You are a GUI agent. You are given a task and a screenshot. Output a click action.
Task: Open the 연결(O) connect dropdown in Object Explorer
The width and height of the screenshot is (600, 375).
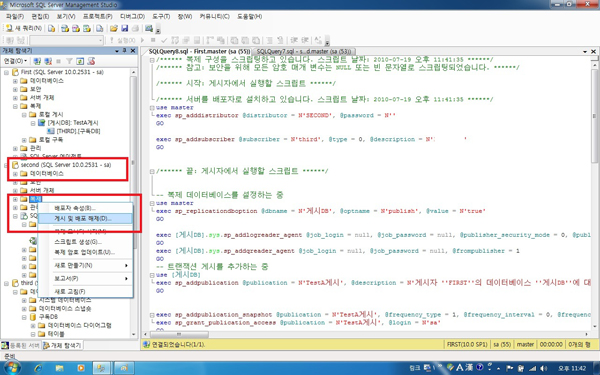coord(15,61)
